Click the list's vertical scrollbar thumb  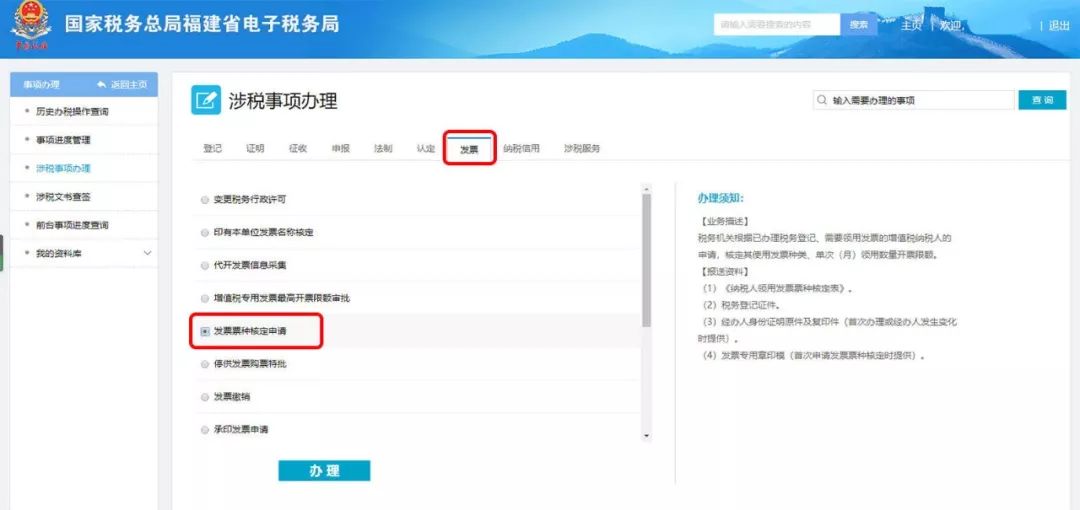[646, 260]
